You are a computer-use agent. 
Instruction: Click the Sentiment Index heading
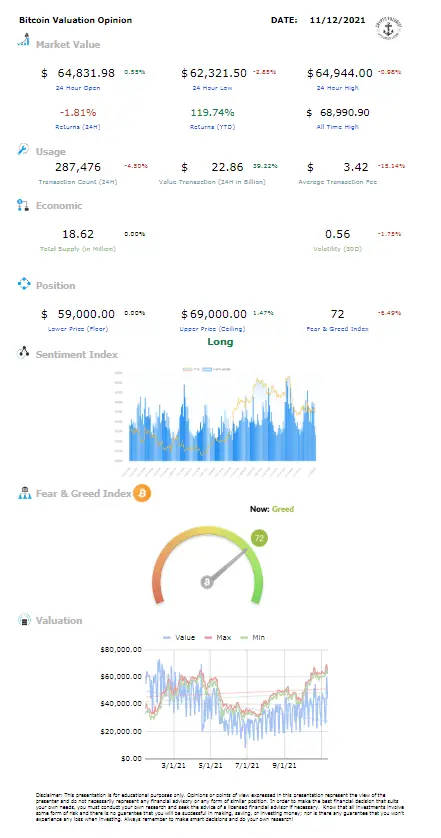point(77,354)
